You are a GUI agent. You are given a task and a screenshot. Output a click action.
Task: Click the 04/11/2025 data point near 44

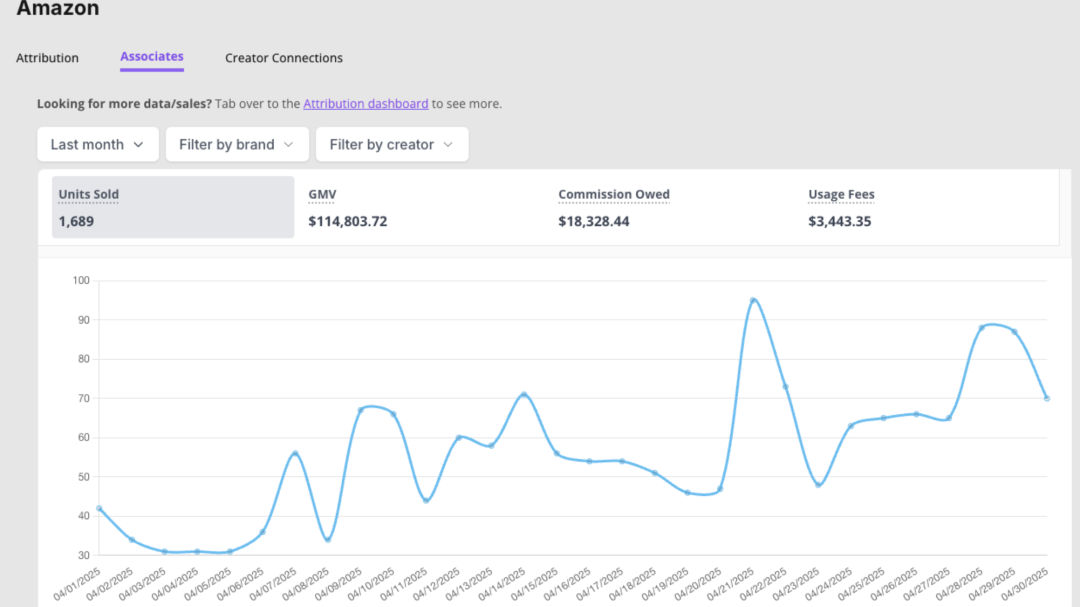[x=426, y=501]
